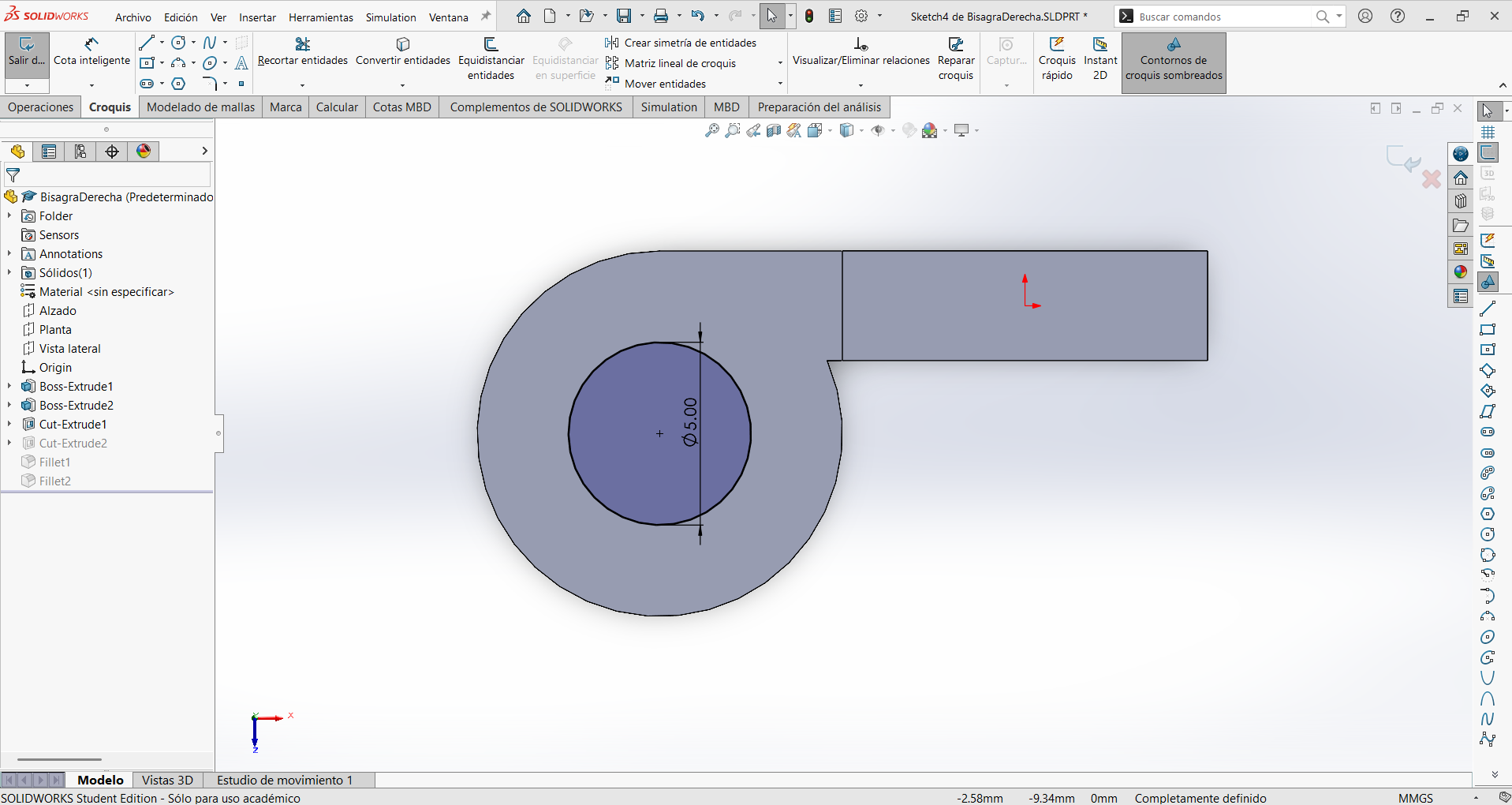Screen dimensions: 1512x805
Task: Select Alzado plane in tree
Action: tap(58, 311)
